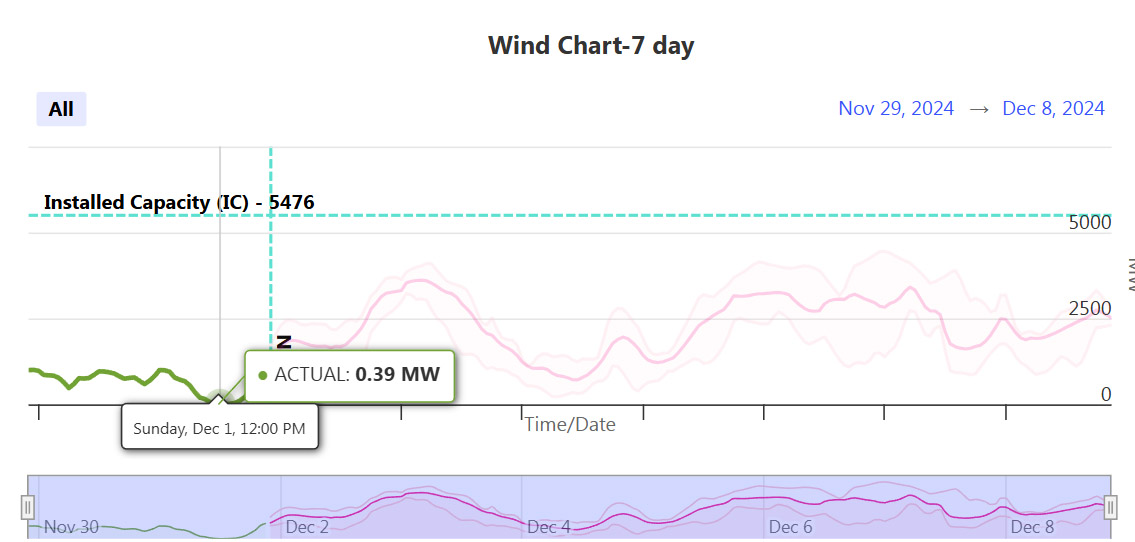Click the All range button

coord(61,109)
